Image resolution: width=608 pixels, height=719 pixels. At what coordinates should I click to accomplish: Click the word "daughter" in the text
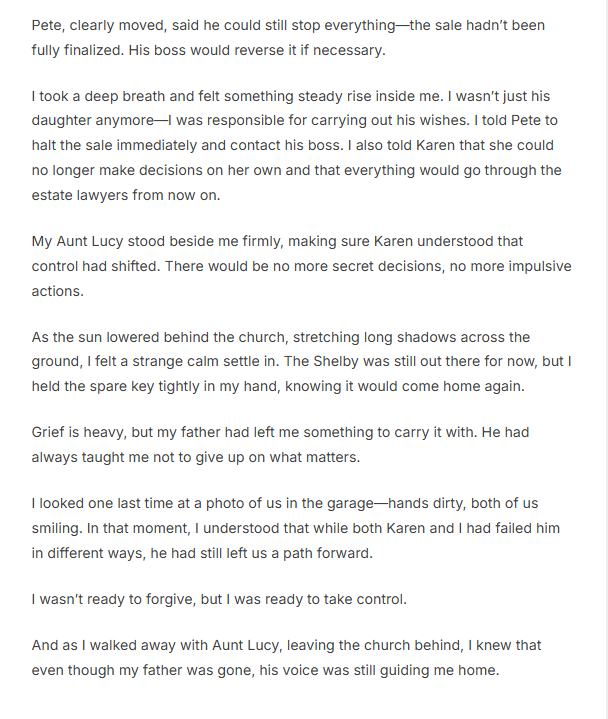(x=62, y=121)
